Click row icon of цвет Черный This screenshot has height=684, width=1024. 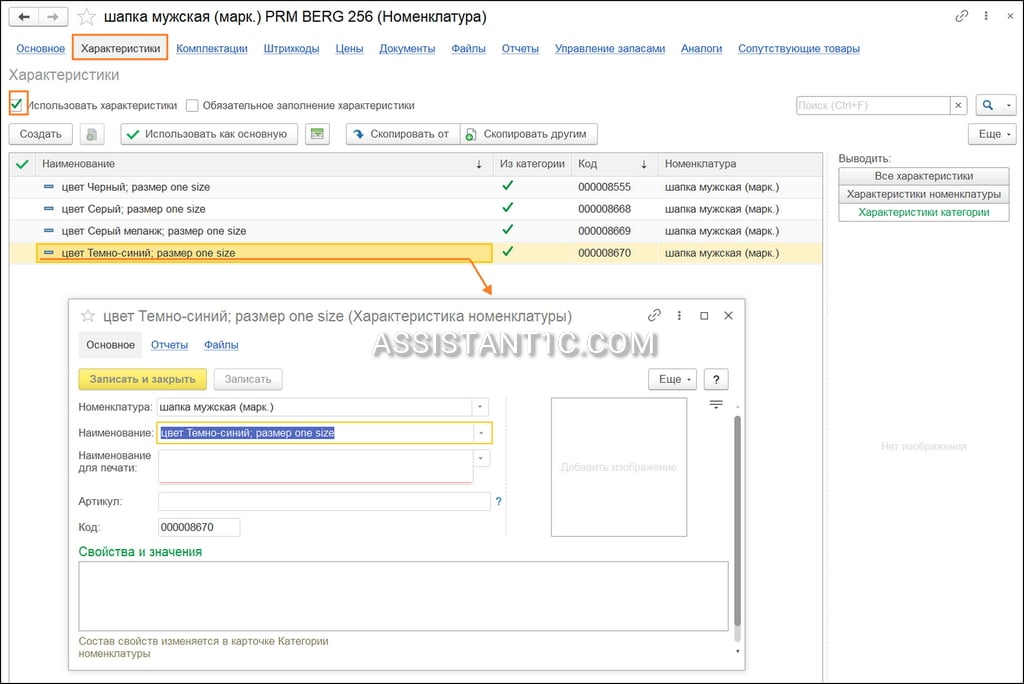[x=48, y=187]
